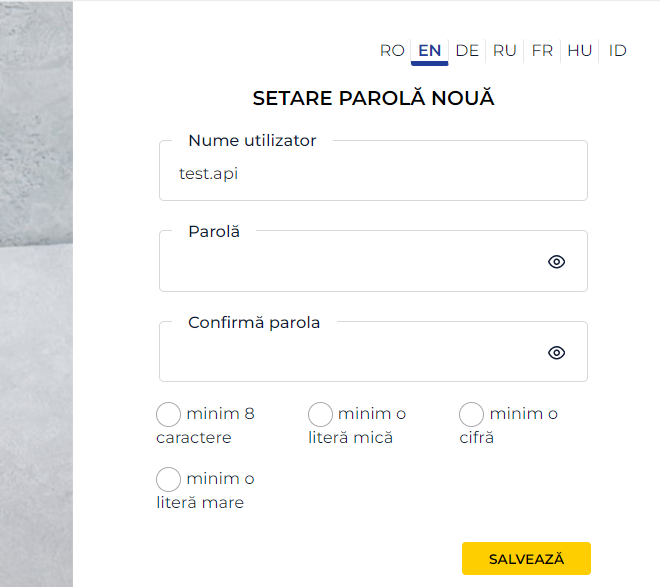This screenshot has height=587, width=660.
Task: Choose the HU language option
Action: pos(580,50)
